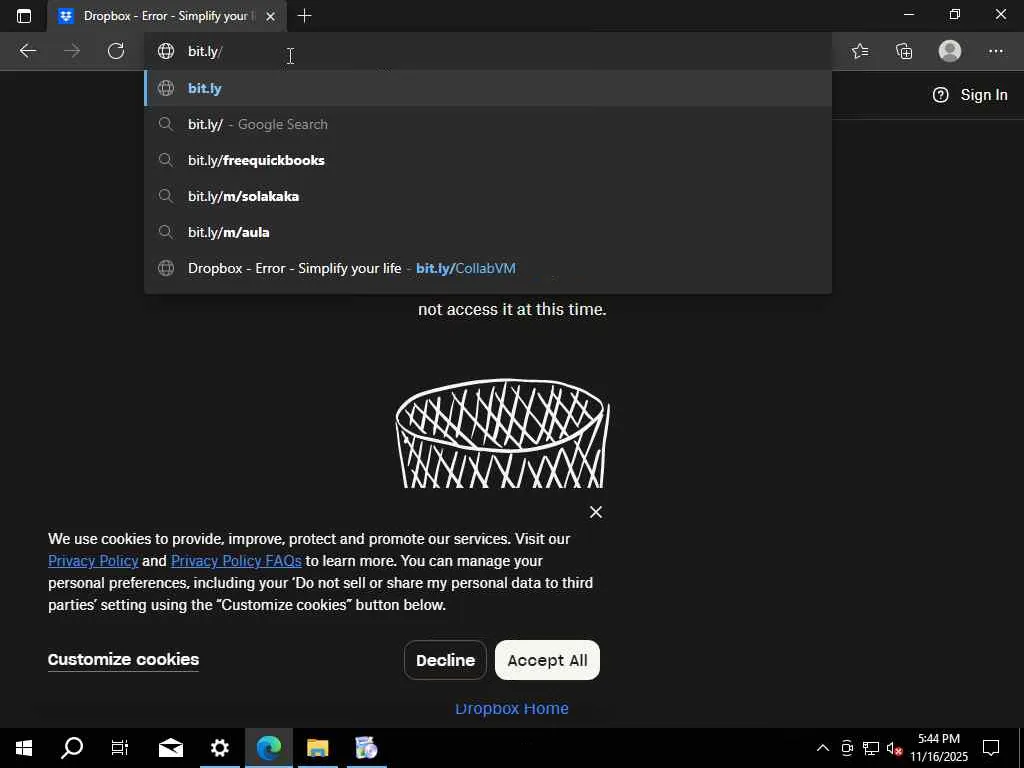Open the Privacy Policy link
Image resolution: width=1024 pixels, height=768 pixels.
(x=93, y=561)
